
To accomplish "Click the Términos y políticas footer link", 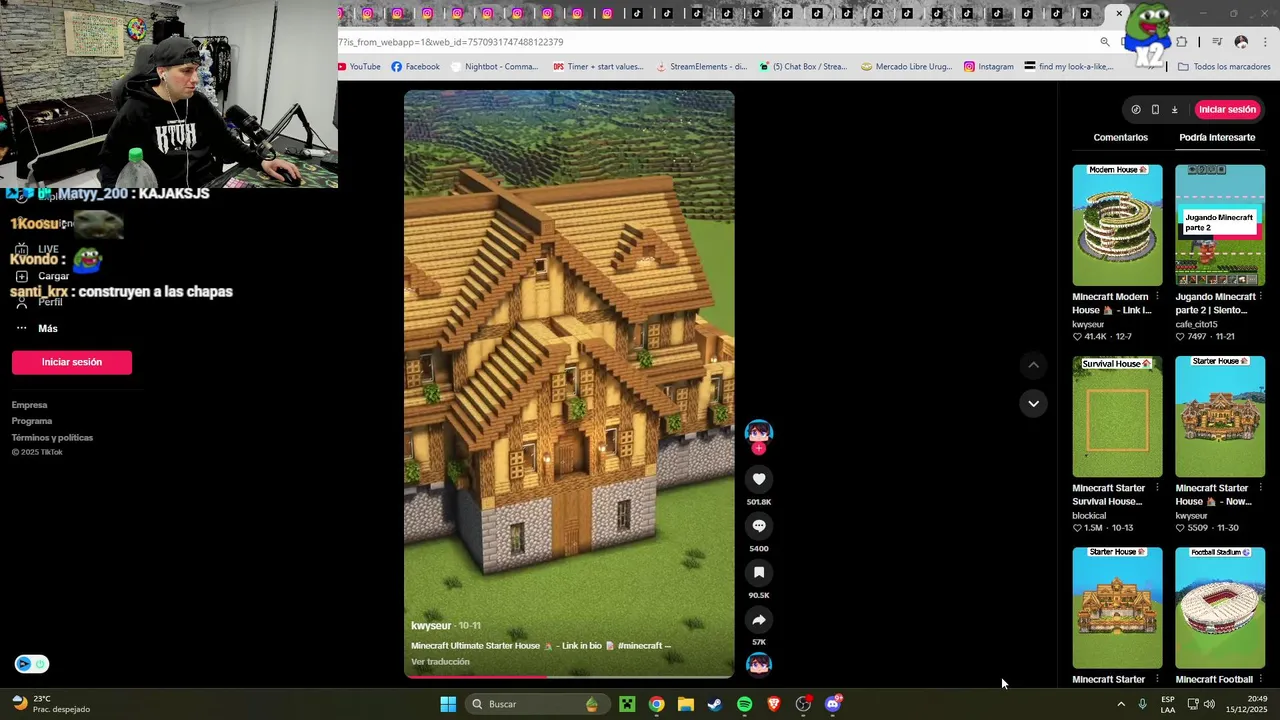I will click(52, 438).
